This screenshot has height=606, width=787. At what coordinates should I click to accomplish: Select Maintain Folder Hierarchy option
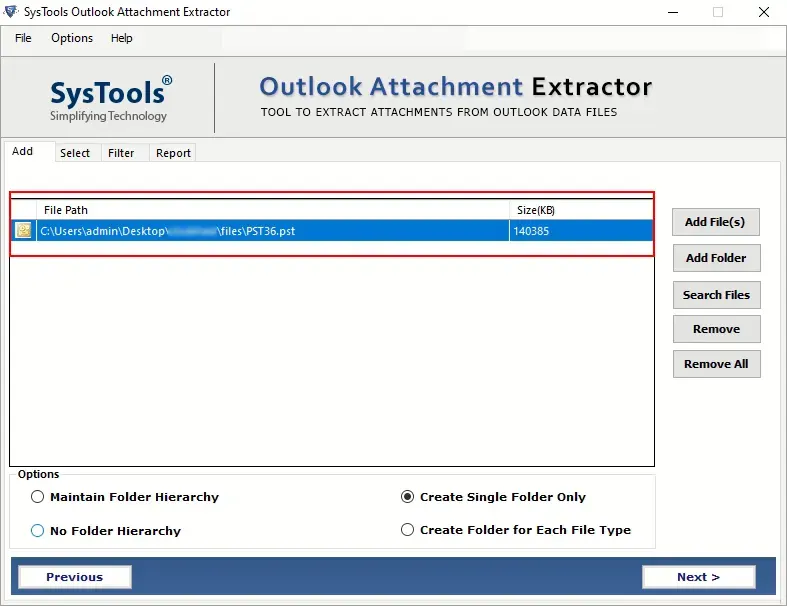click(125, 497)
